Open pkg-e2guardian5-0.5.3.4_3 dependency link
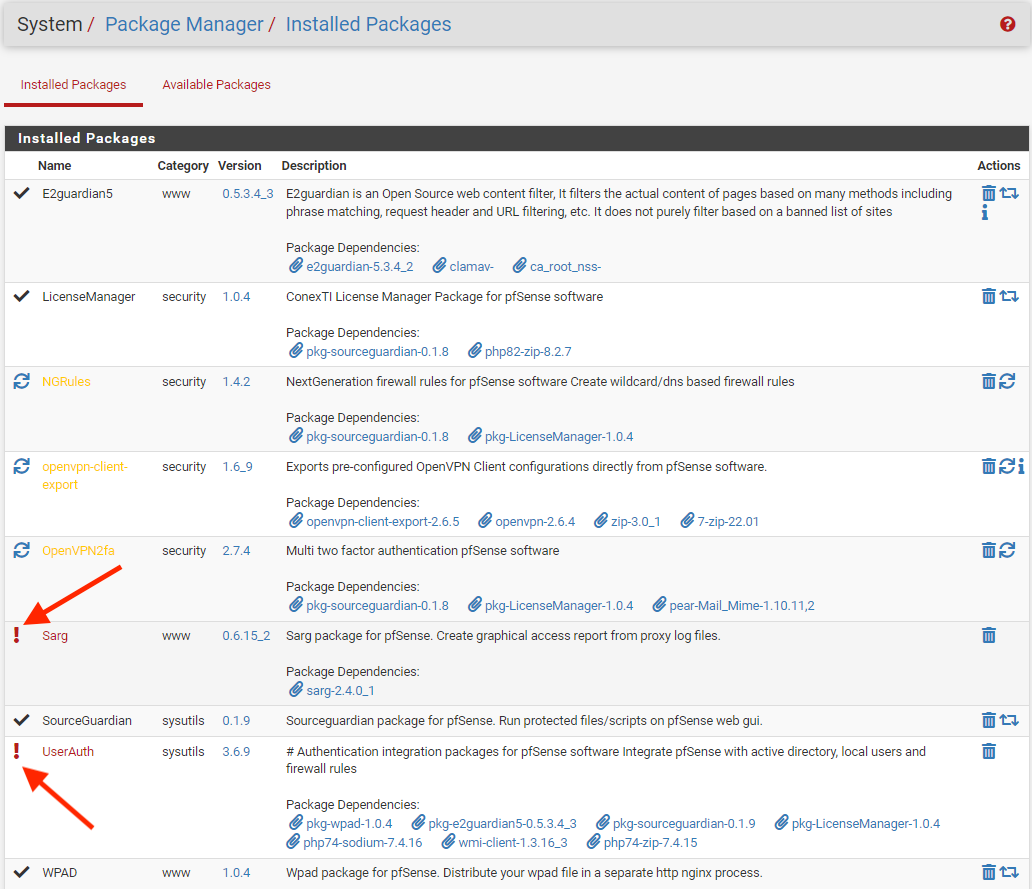The height and width of the screenshot is (889, 1032). point(502,823)
